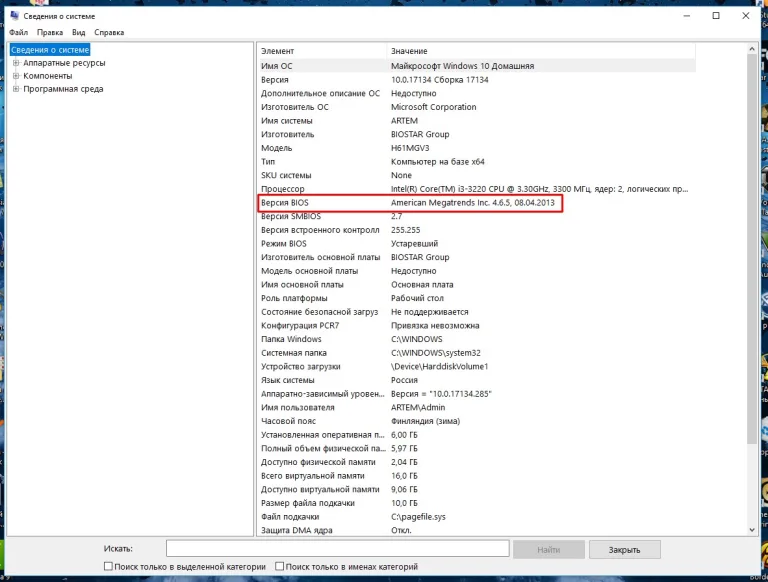Select Аппаратные ресурсы tree label
The image size is (768, 582).
64,63
